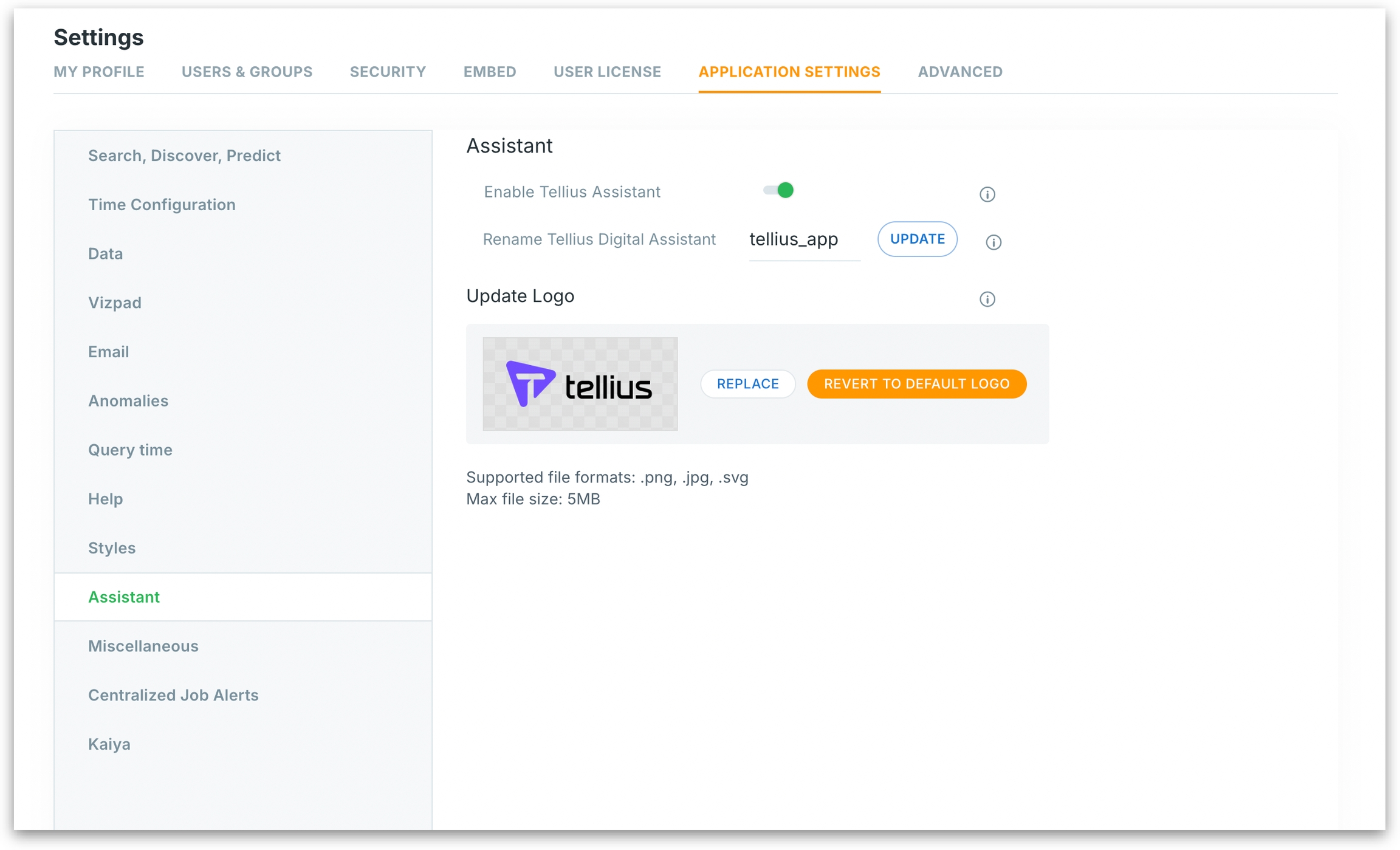Go to the Security tab
Viewport: 1400px width, 850px height.
[388, 72]
